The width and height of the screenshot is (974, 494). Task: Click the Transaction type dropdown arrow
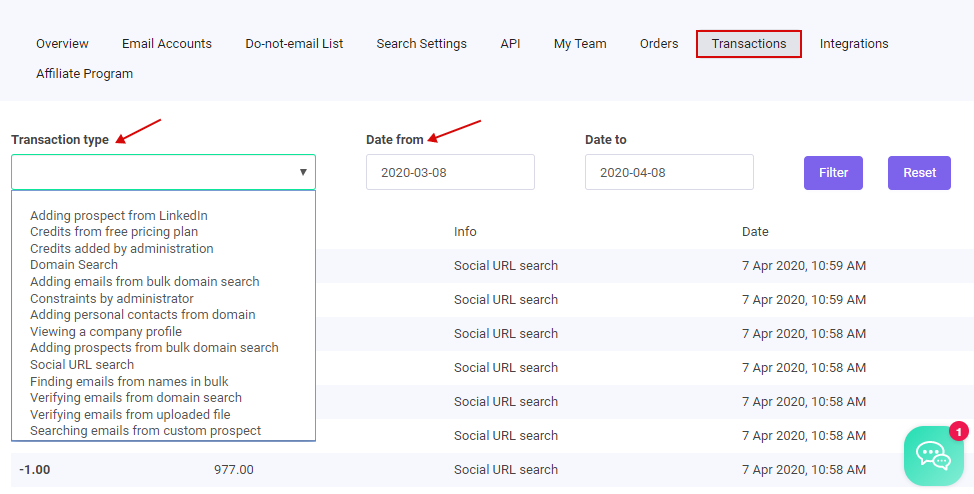[x=303, y=172]
